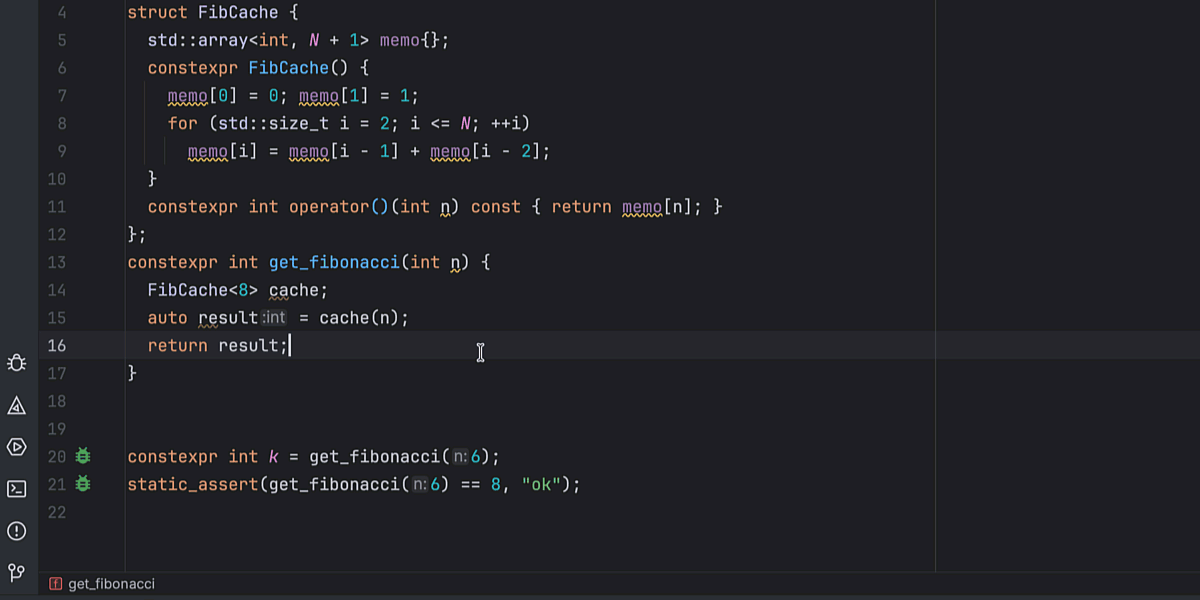Click the "ok" string literal
The height and width of the screenshot is (600, 1200).
pos(540,484)
